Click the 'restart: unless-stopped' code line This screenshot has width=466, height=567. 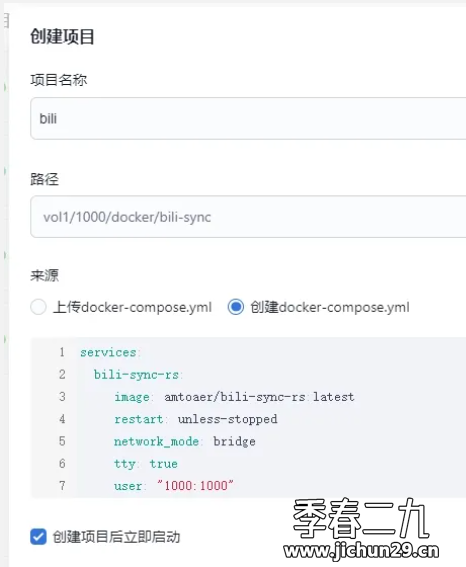[196, 419]
